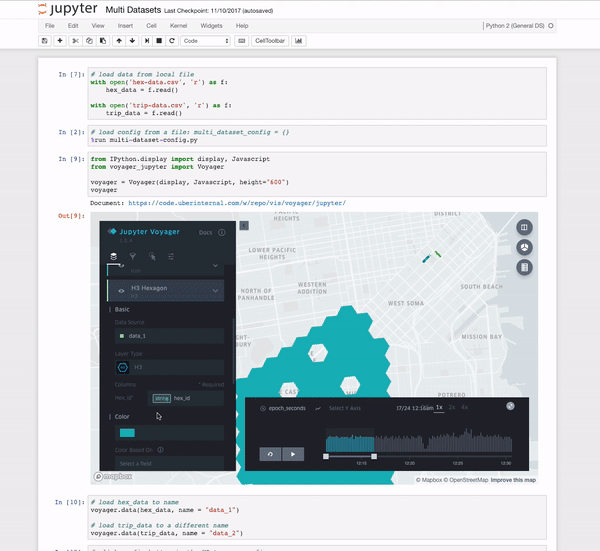
Task: Click inside the In [7] code cell
Action: (317, 94)
